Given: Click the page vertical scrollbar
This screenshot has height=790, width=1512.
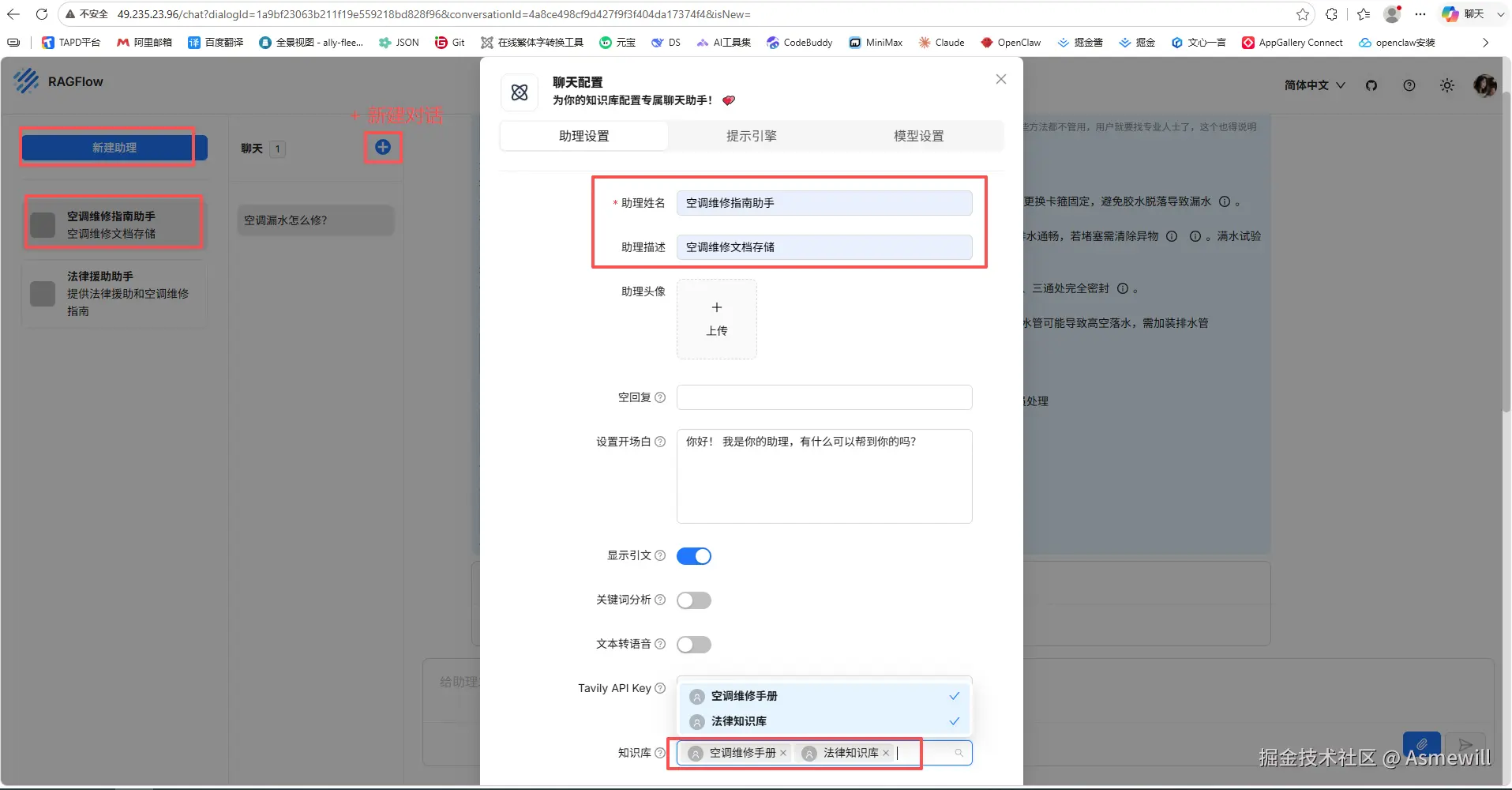Looking at the screenshot, I should pyautogui.click(x=1506, y=253).
